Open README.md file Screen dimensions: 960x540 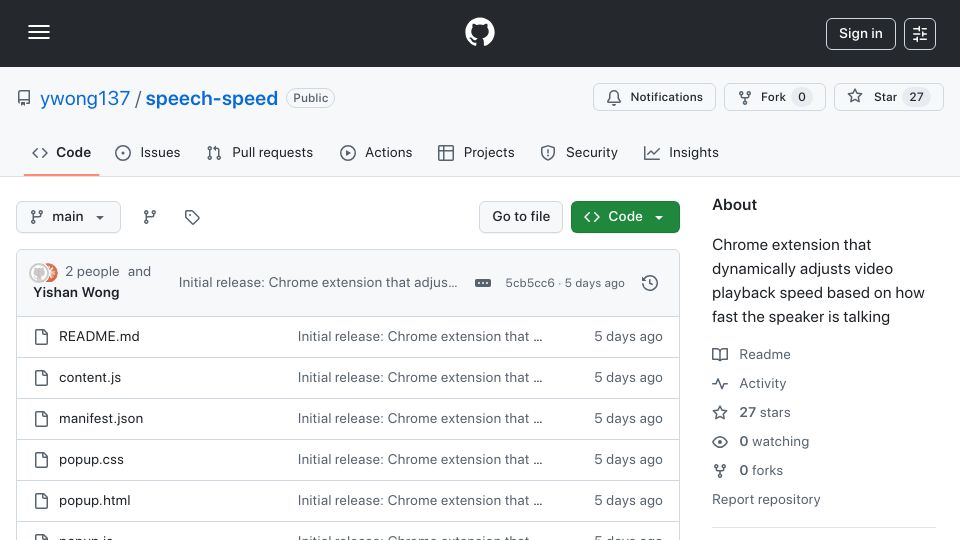click(x=99, y=336)
